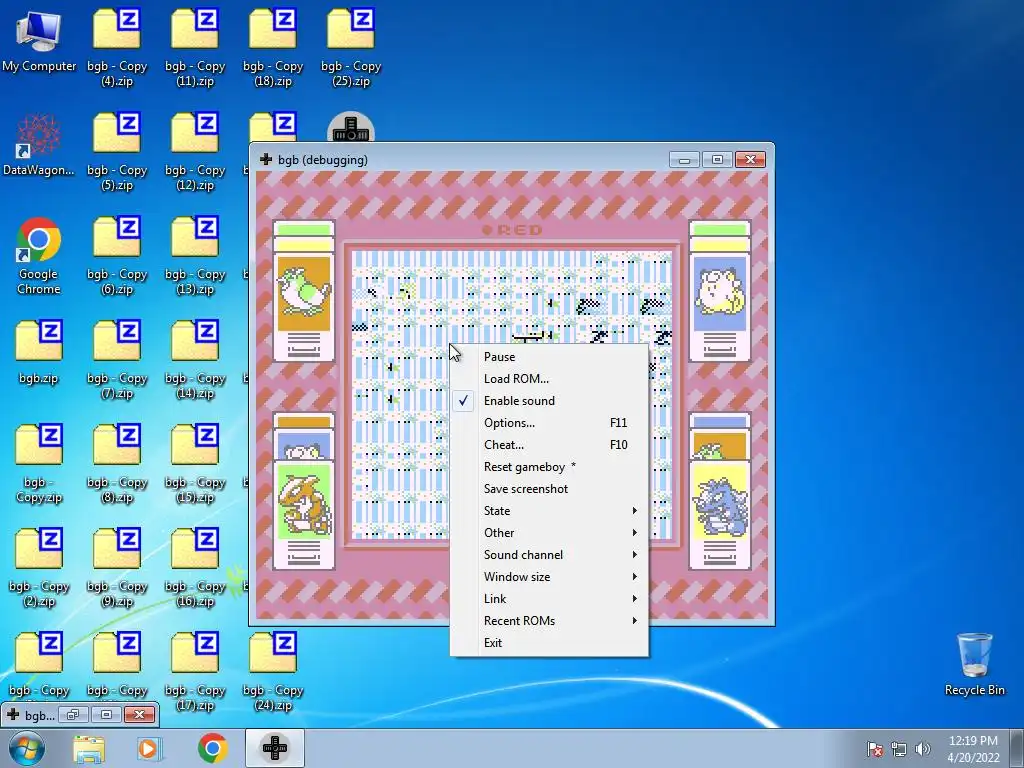
Task: Switch to bgb taskbar button
Action: [275, 748]
